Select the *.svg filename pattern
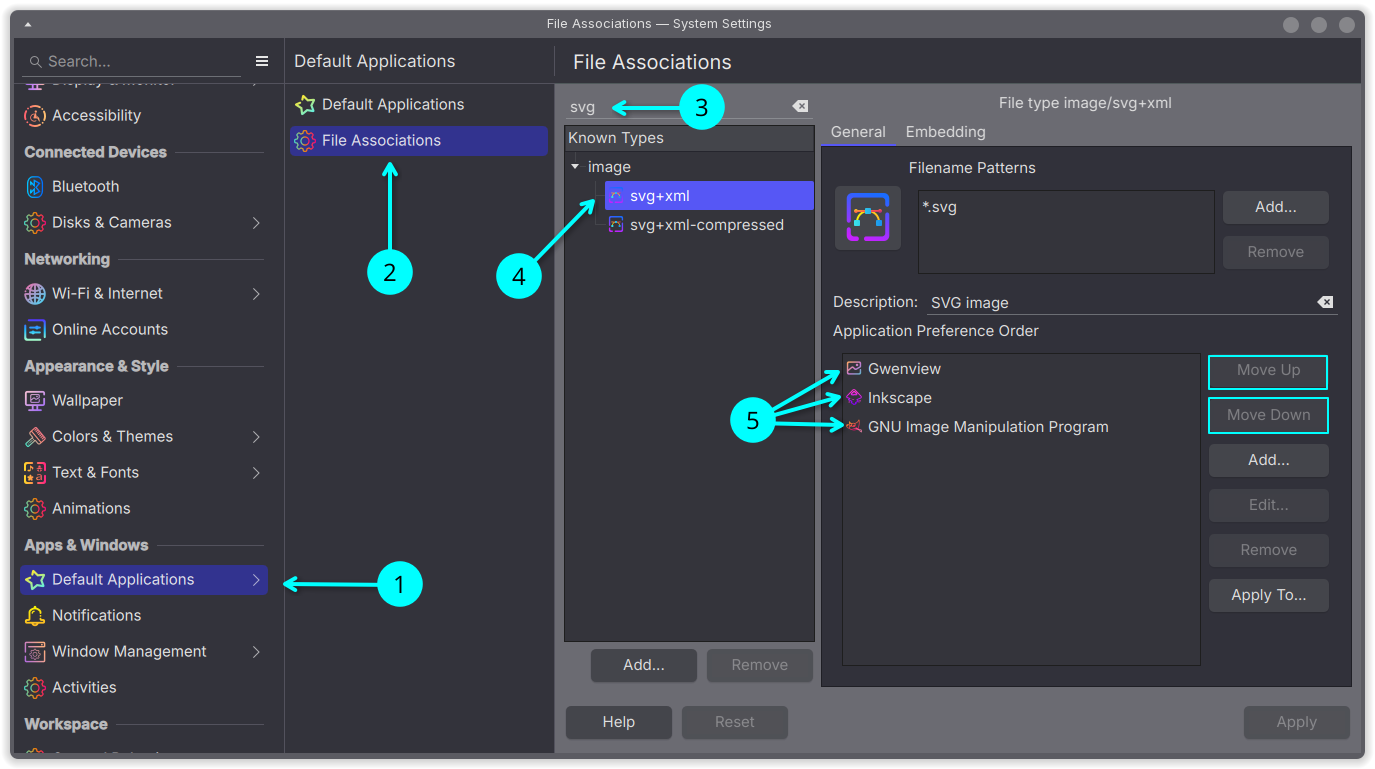The height and width of the screenshot is (769, 1375). click(x=939, y=207)
